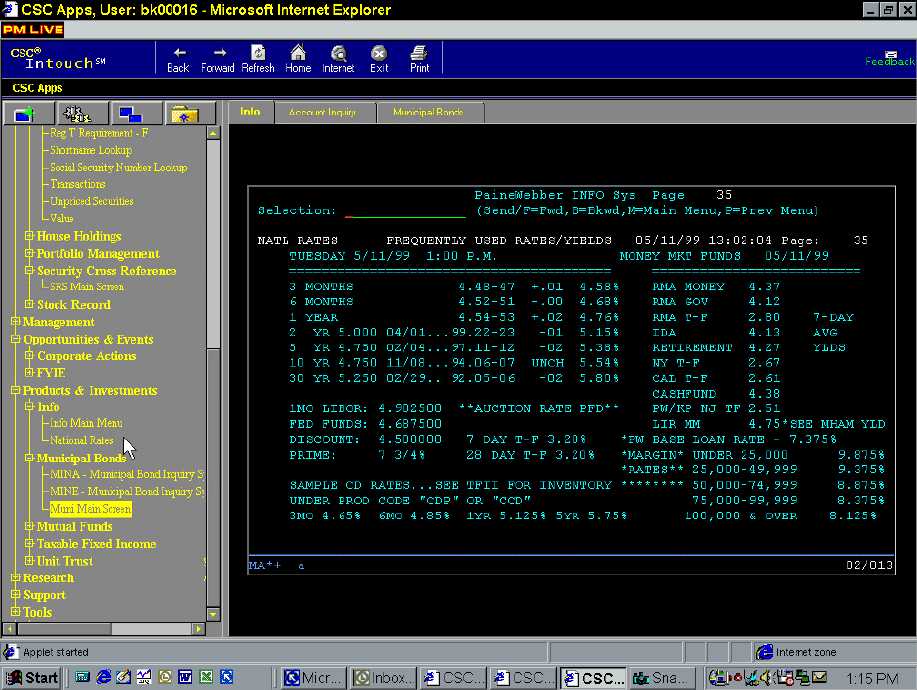Viewport: 917px width, 690px height.
Task: Expand the Corporate Actions node
Action: click(x=29, y=355)
